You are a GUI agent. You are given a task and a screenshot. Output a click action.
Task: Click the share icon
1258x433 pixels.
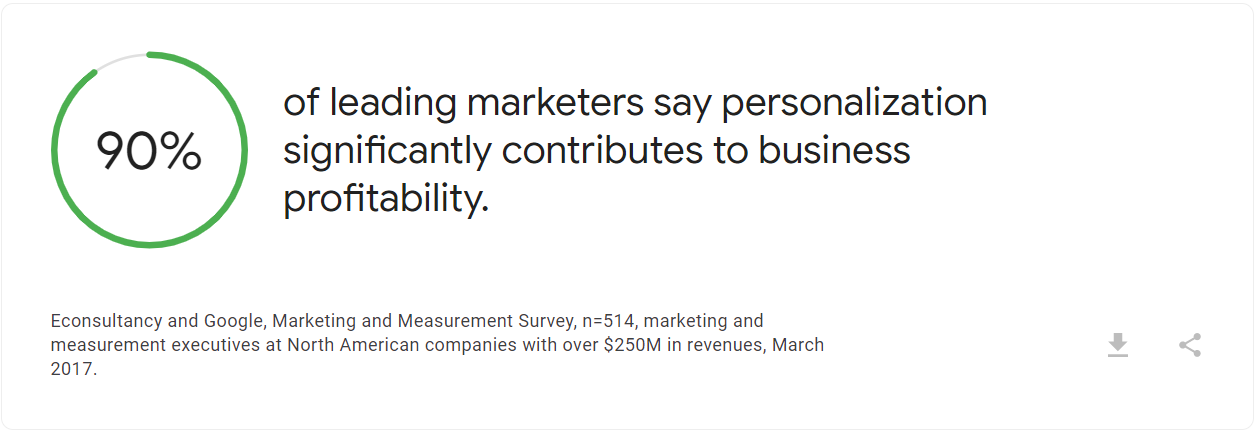[x=1189, y=345]
